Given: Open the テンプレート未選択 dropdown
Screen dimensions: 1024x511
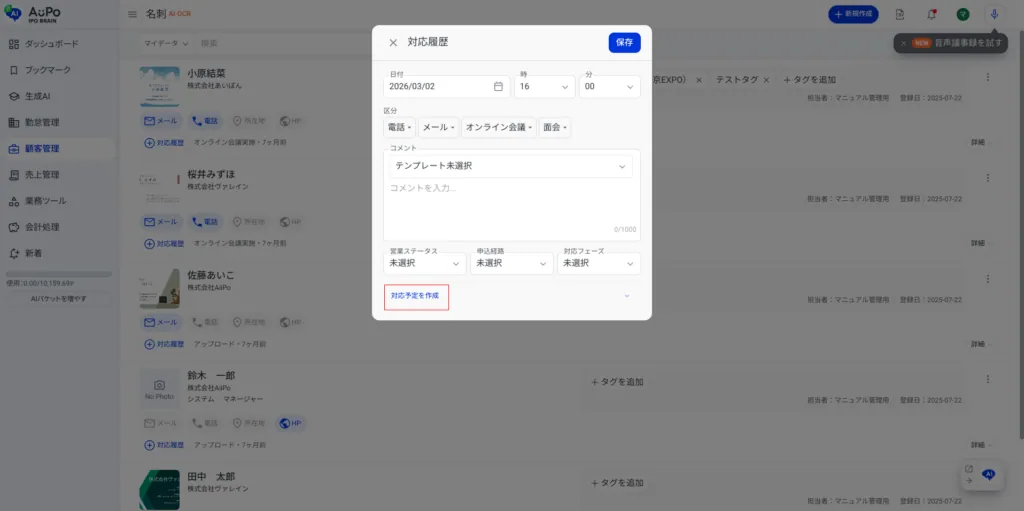Looking at the screenshot, I should point(511,166).
